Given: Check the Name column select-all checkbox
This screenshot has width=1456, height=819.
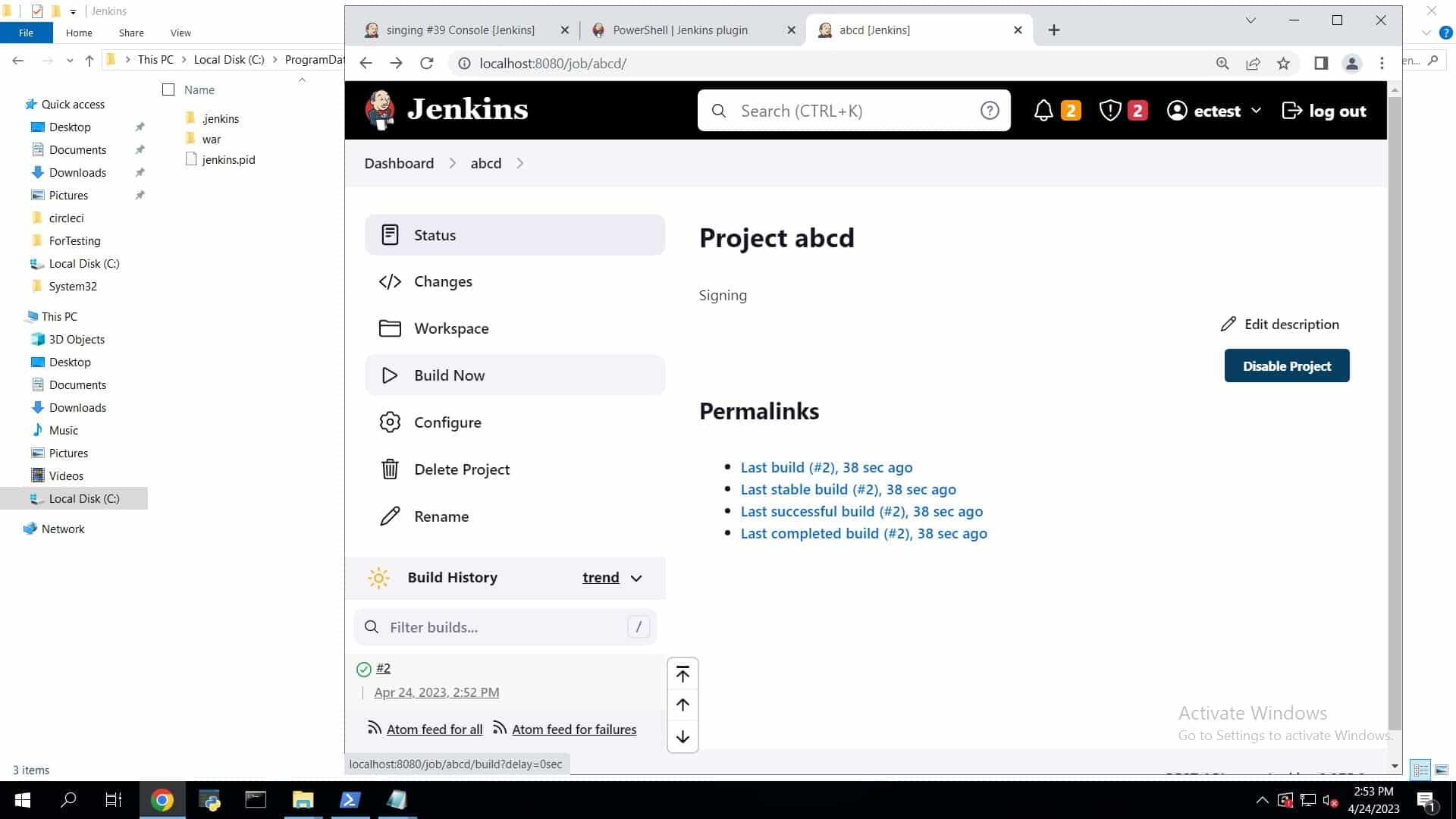Looking at the screenshot, I should click(x=168, y=89).
